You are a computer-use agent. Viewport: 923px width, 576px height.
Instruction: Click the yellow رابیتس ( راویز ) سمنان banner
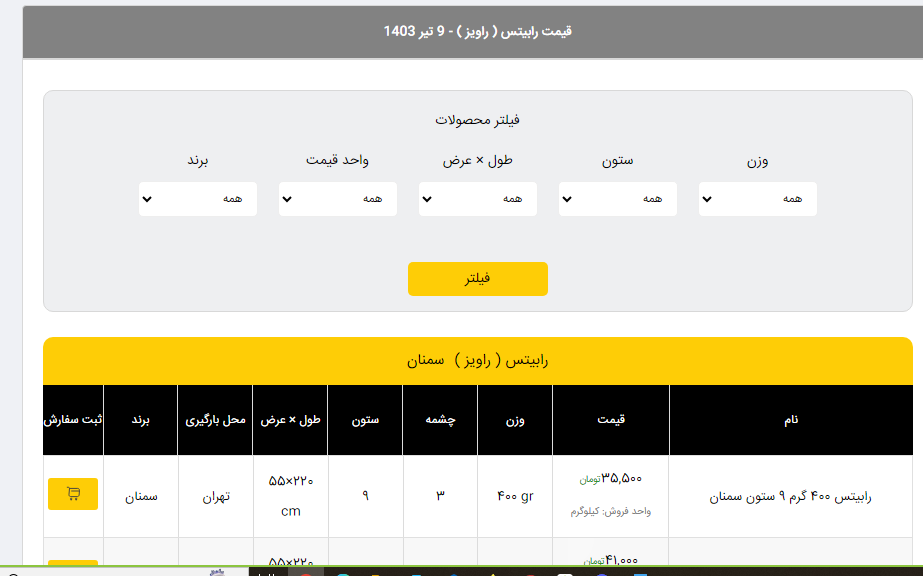coord(477,360)
